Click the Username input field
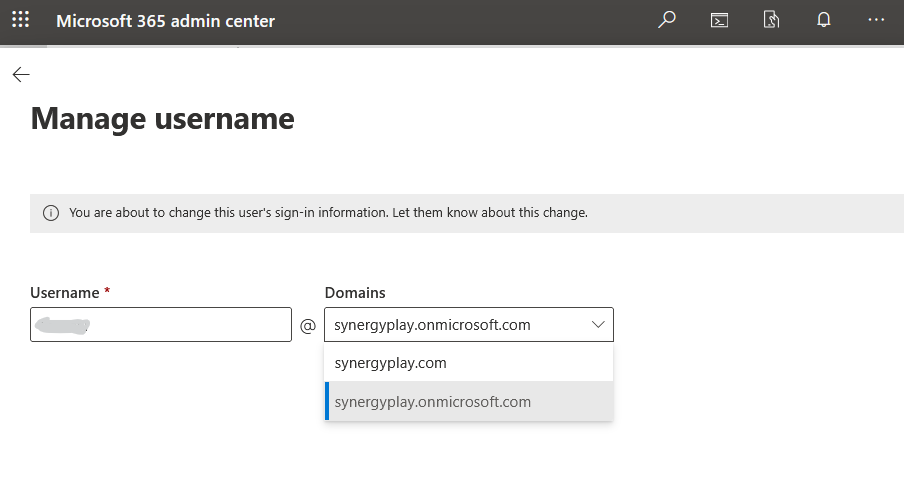 161,325
